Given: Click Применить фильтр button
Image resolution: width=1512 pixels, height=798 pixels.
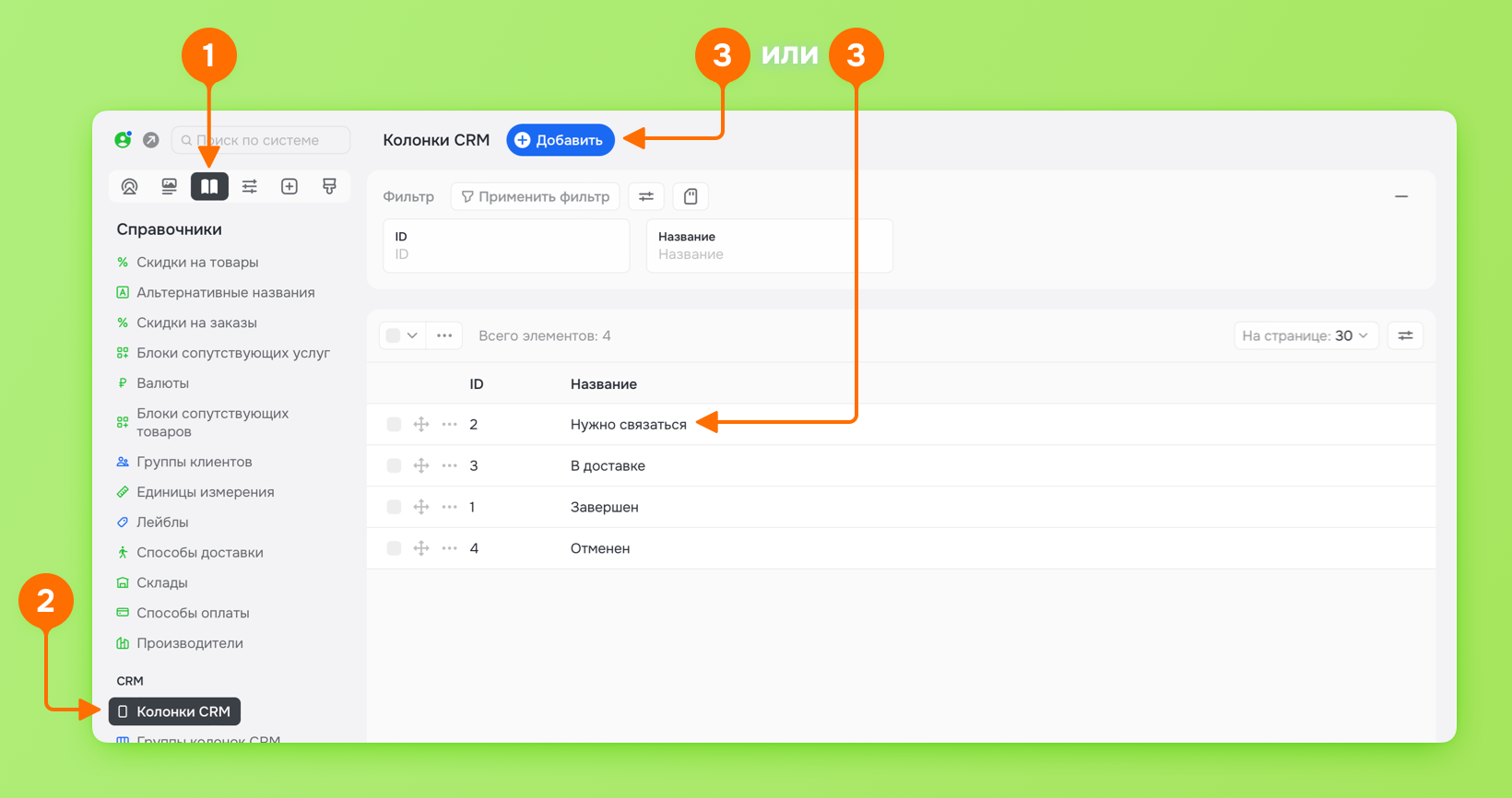Looking at the screenshot, I should tap(536, 196).
